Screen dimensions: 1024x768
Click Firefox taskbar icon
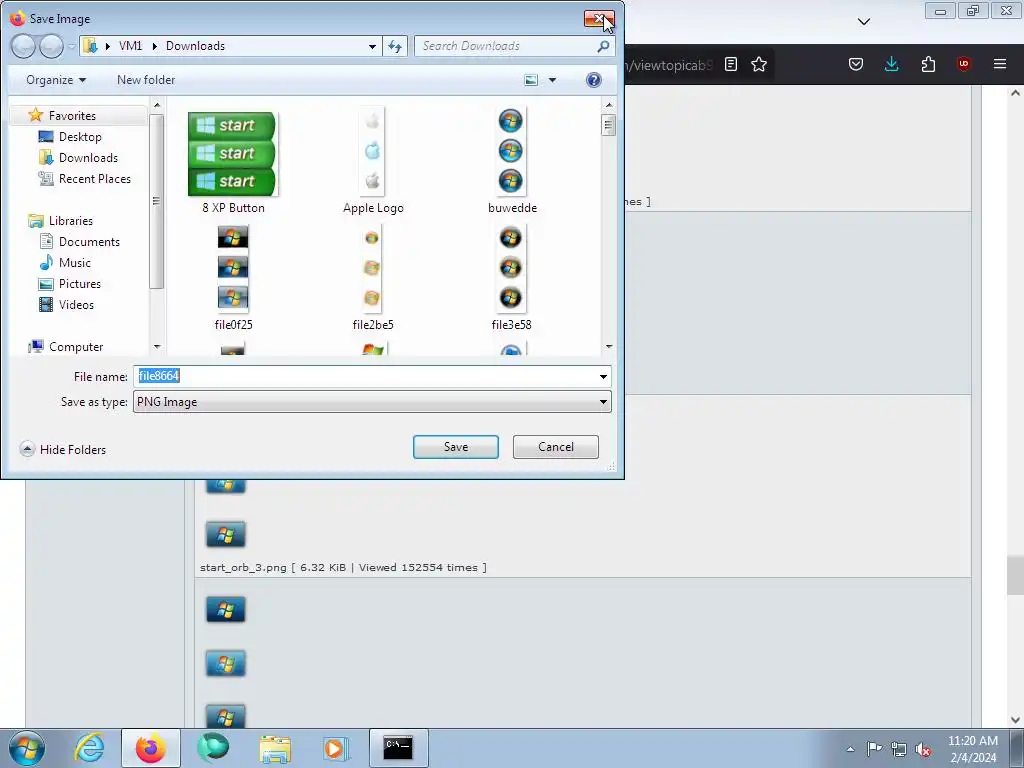click(x=150, y=748)
